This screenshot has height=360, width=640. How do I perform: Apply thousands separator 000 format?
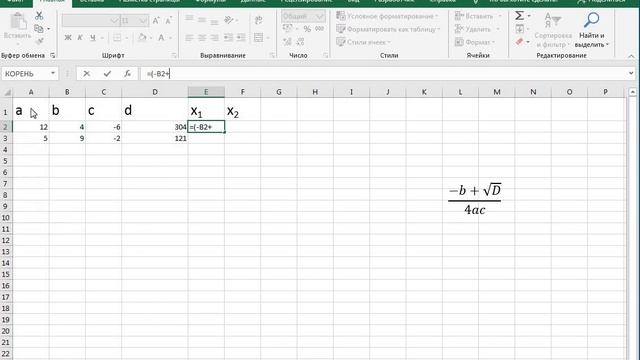320,29
